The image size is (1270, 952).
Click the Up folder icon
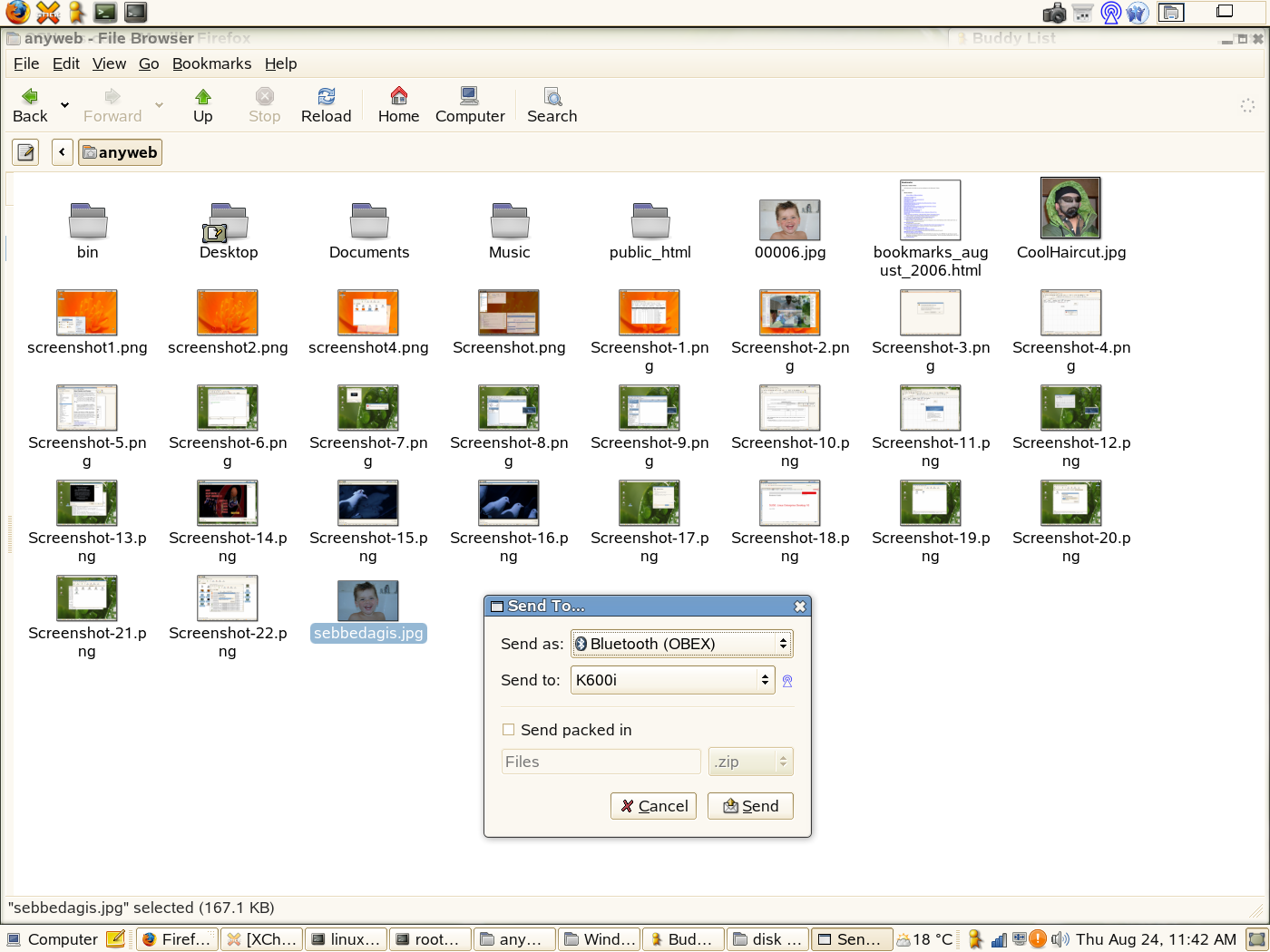click(x=202, y=94)
